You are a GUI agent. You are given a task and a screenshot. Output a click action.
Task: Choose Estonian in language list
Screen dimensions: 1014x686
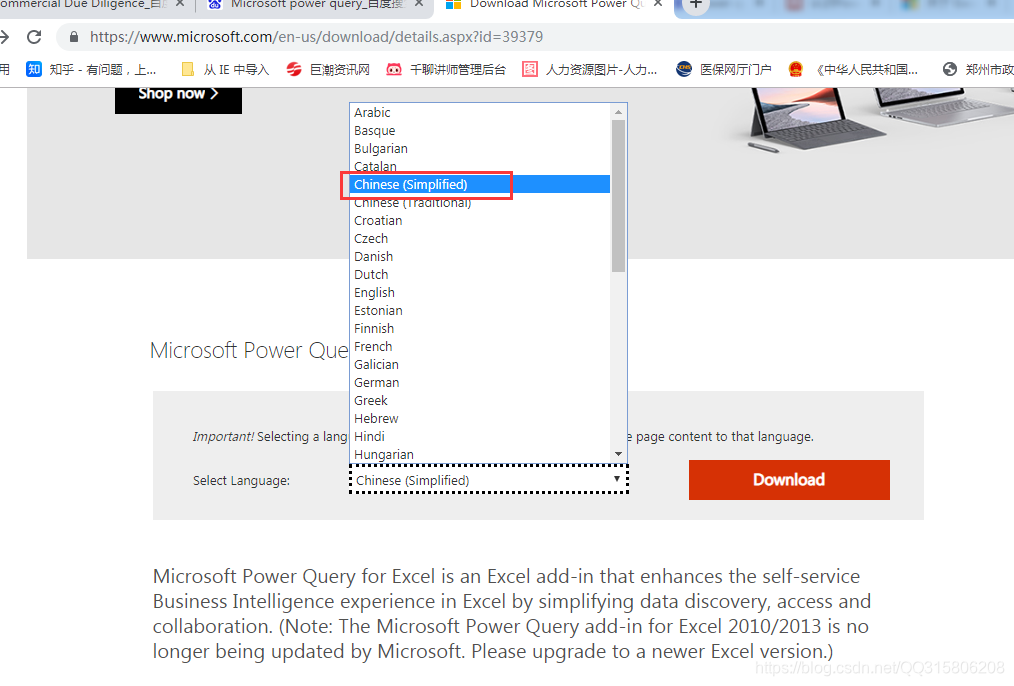tap(479, 311)
